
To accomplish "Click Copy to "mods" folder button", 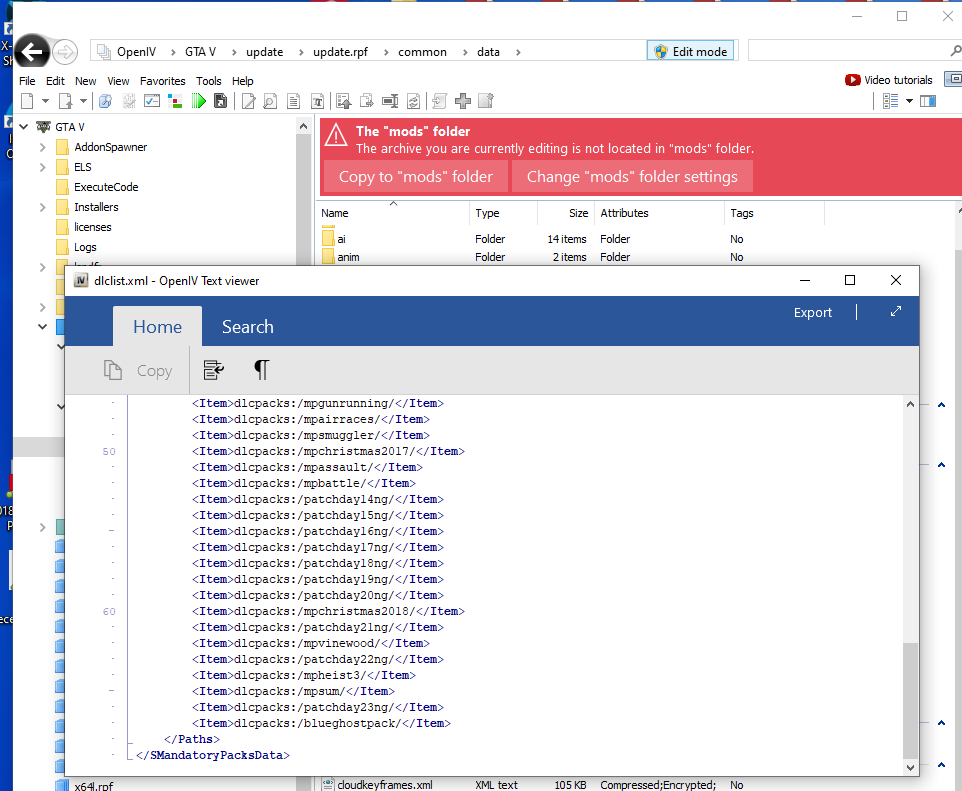I will click(x=415, y=177).
